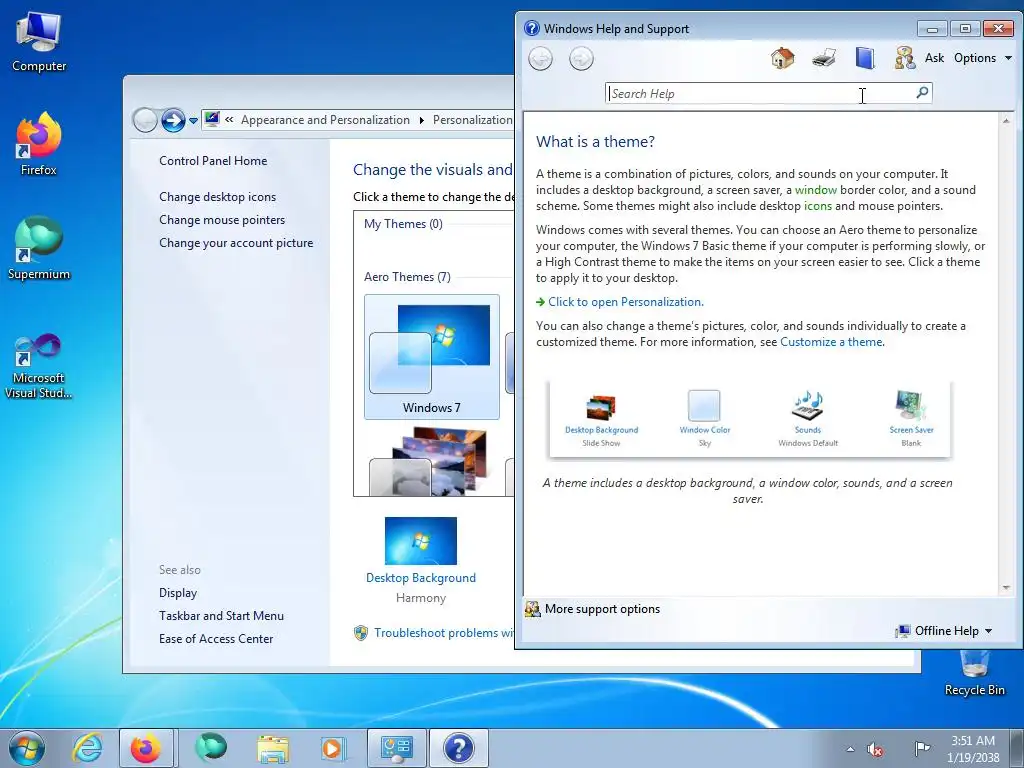Screen dimensions: 1024x768
Task: Click the magnifier search icon in Help
Action: tap(922, 93)
